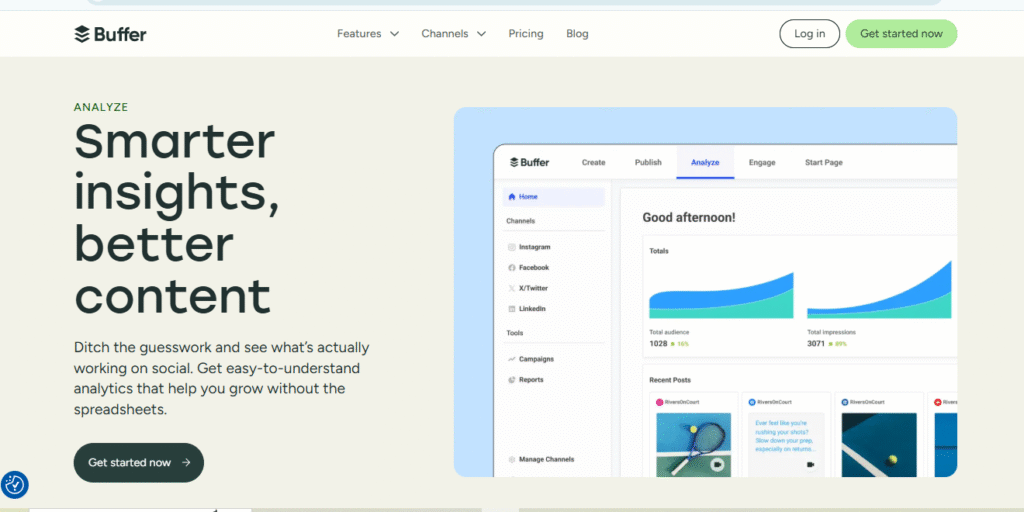Viewport: 1024px width, 512px height.
Task: Click the Total impressions area chart
Action: [x=879, y=289]
